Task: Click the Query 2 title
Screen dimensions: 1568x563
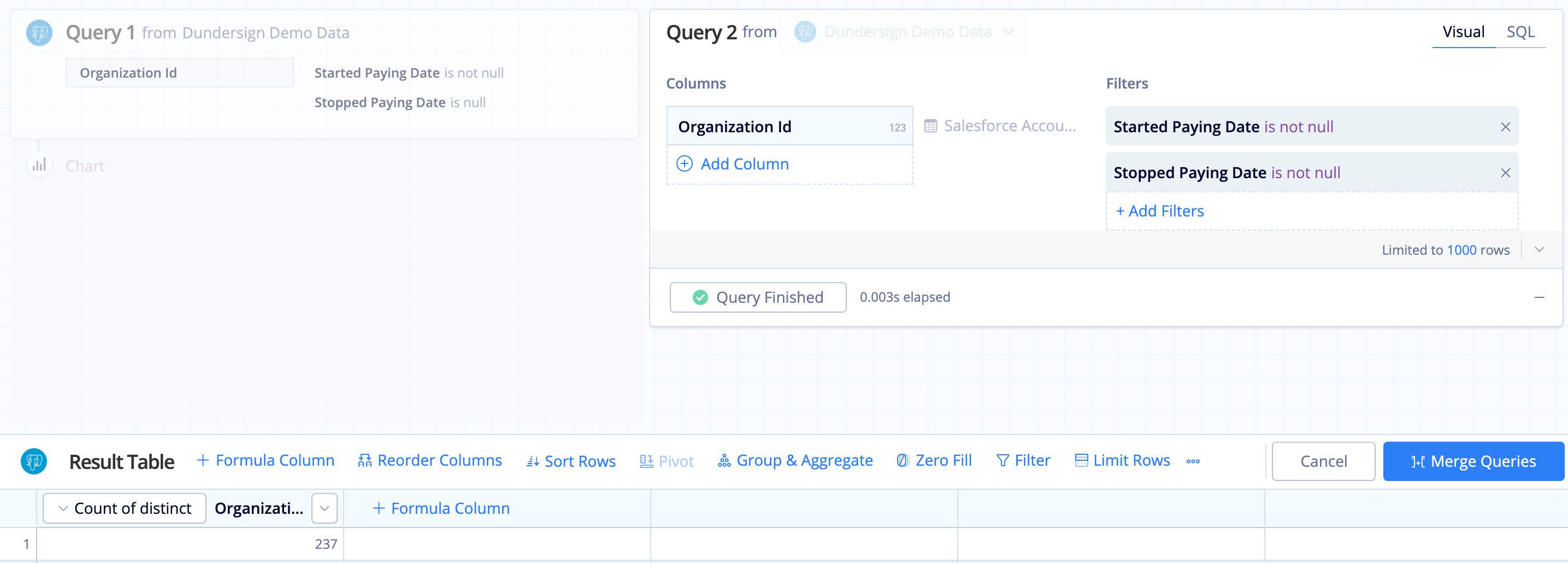Action: pyautogui.click(x=701, y=32)
